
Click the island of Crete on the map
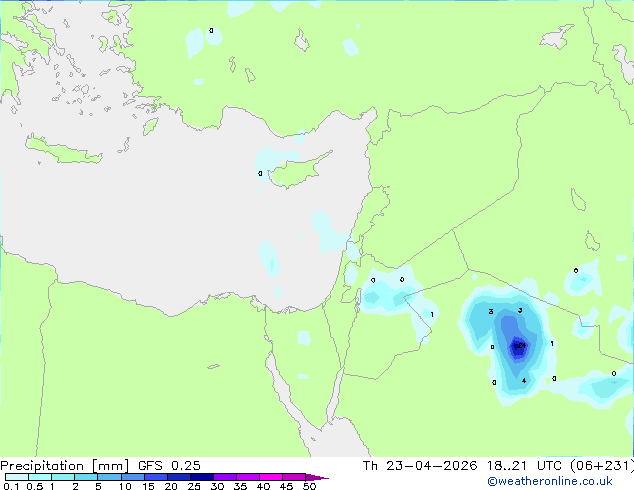pyautogui.click(x=64, y=150)
